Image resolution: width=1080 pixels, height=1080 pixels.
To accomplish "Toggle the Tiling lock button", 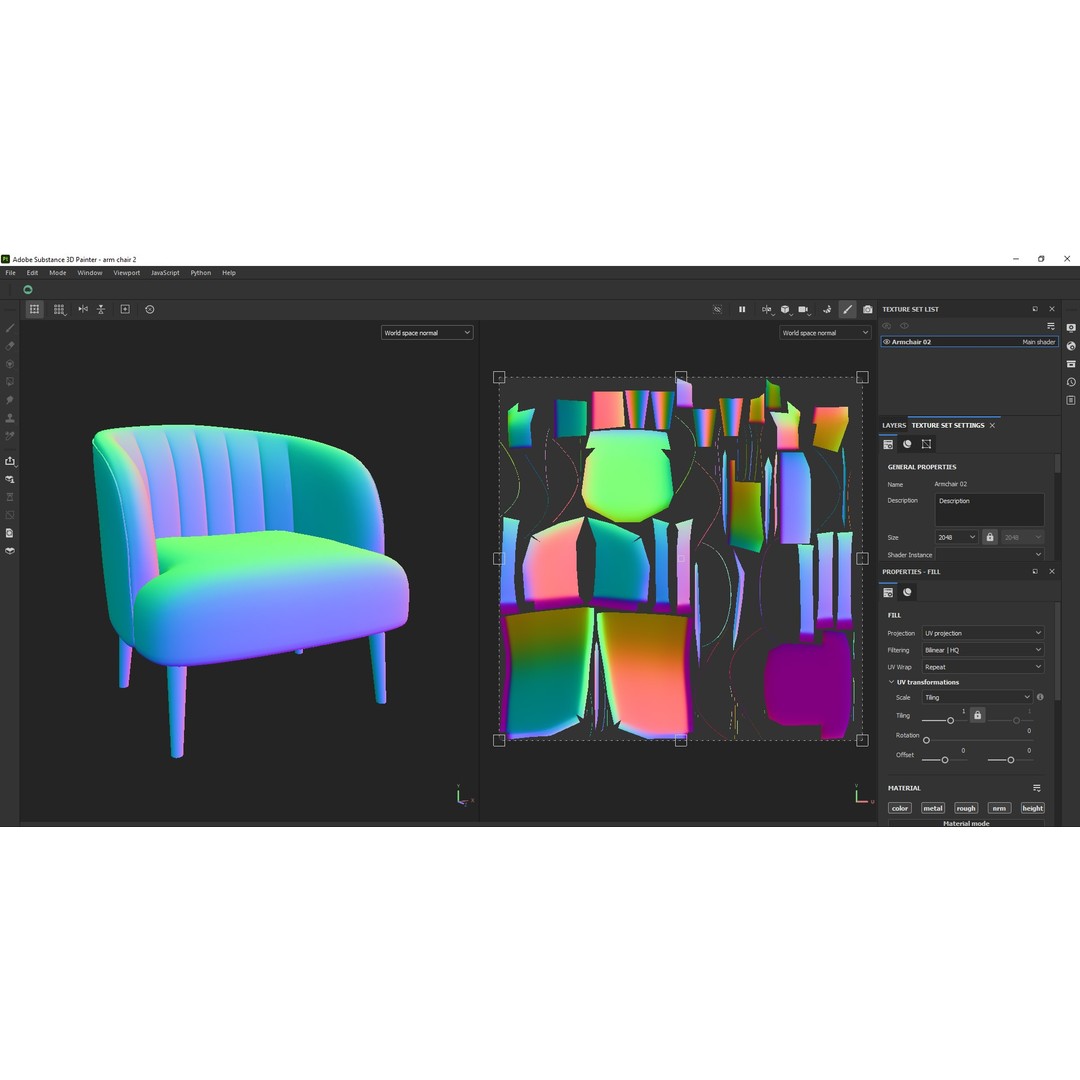I will [x=977, y=715].
